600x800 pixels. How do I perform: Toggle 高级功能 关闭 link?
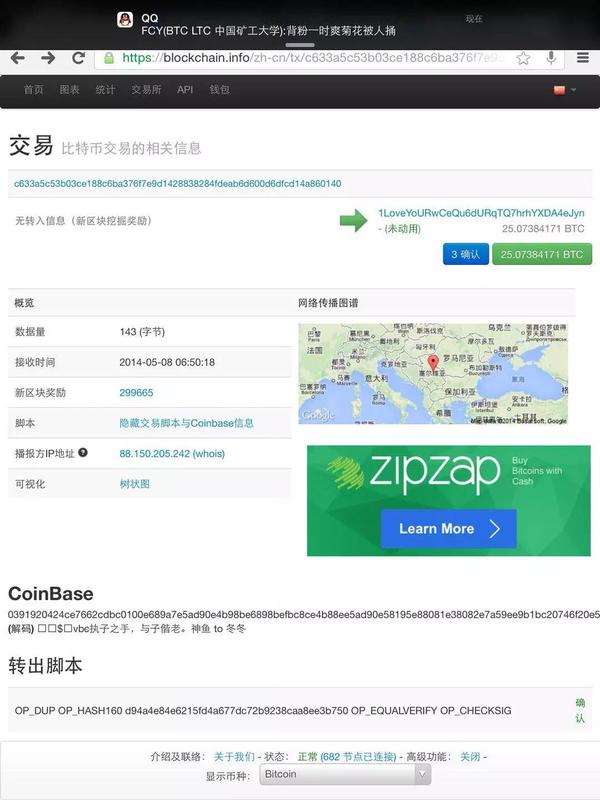[470, 757]
